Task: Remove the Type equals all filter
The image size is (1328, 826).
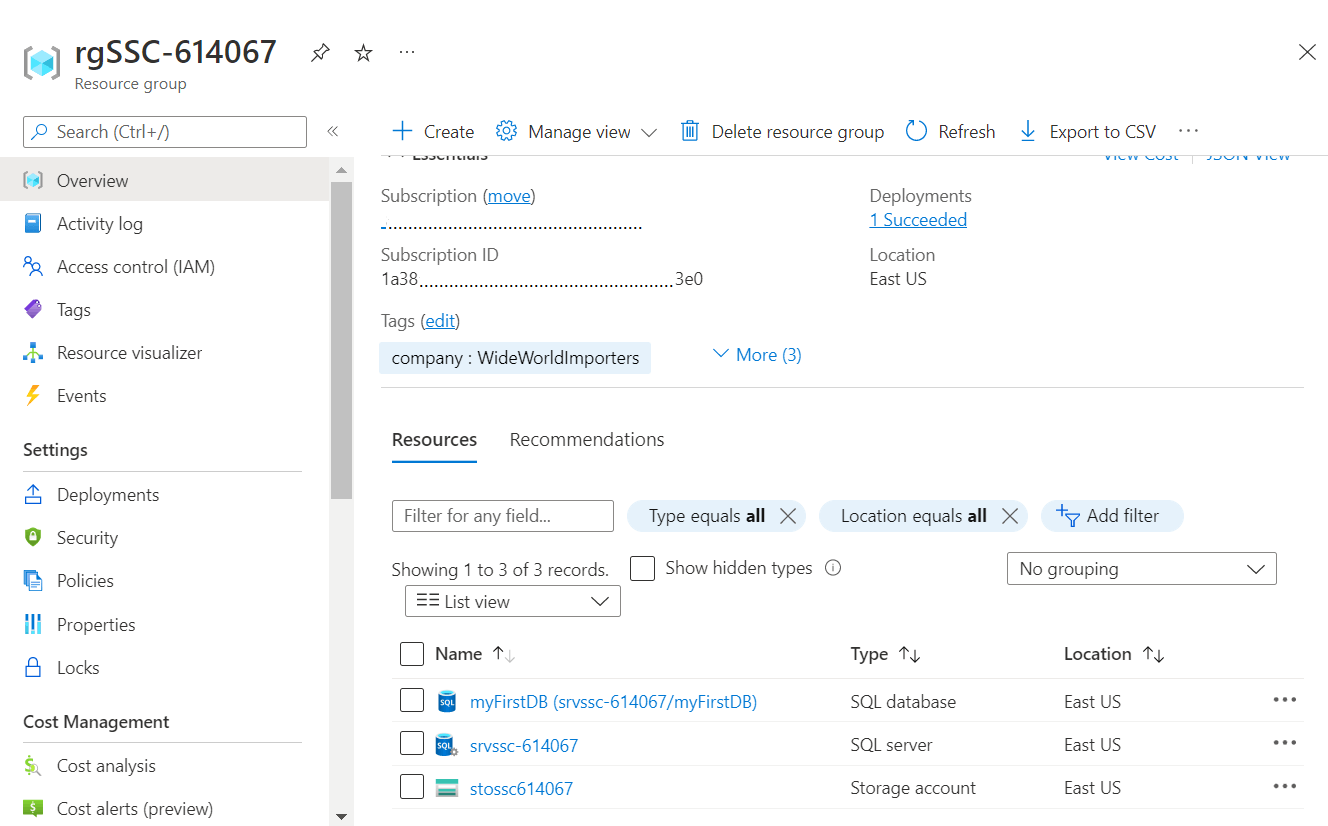Action: click(788, 516)
